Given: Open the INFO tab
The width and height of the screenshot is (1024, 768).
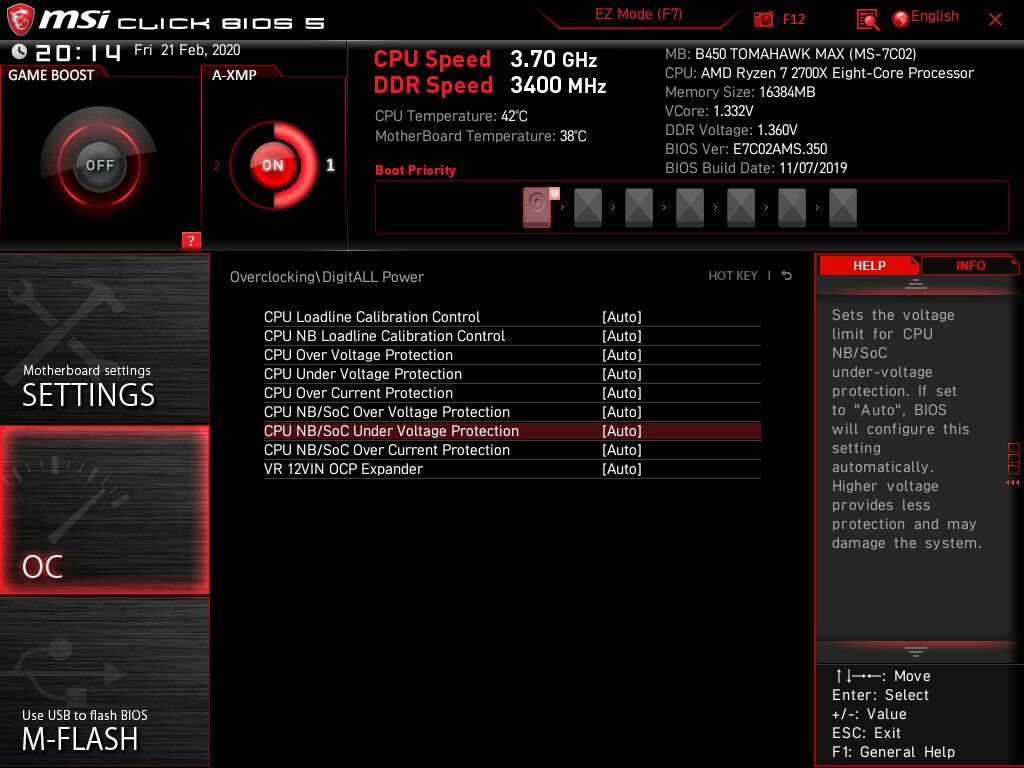Looking at the screenshot, I should coord(970,265).
